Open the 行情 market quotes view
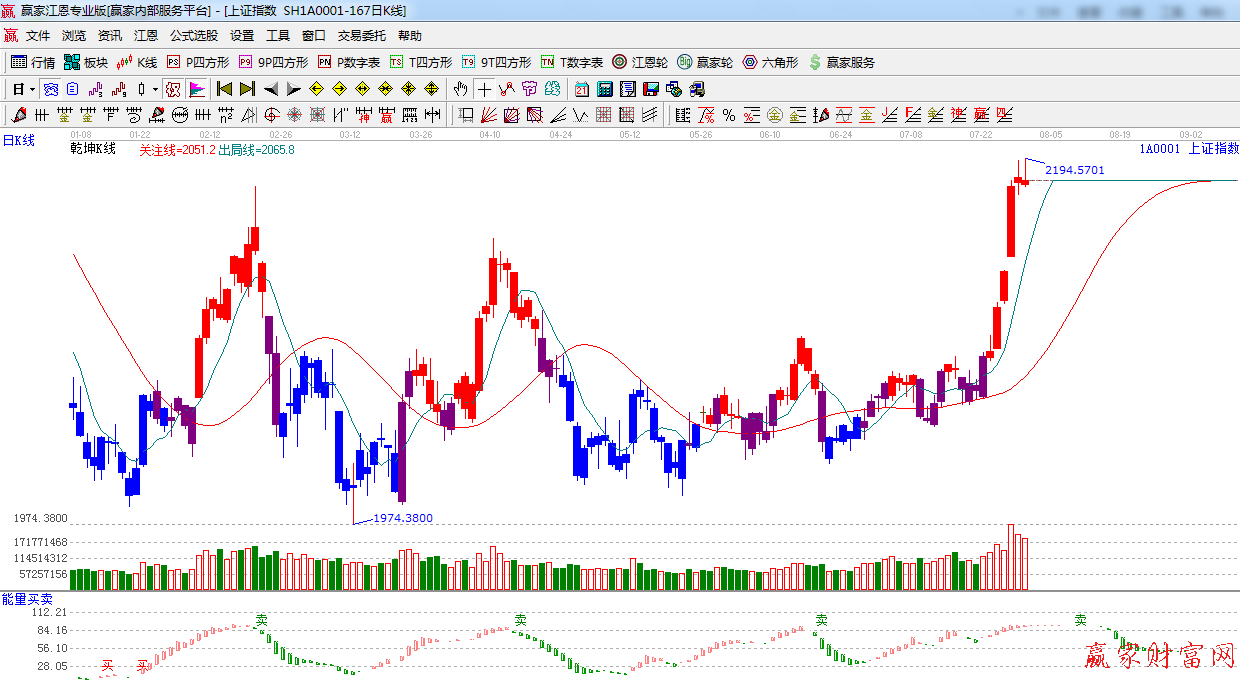Screen dimensions: 1240x680 [33, 62]
